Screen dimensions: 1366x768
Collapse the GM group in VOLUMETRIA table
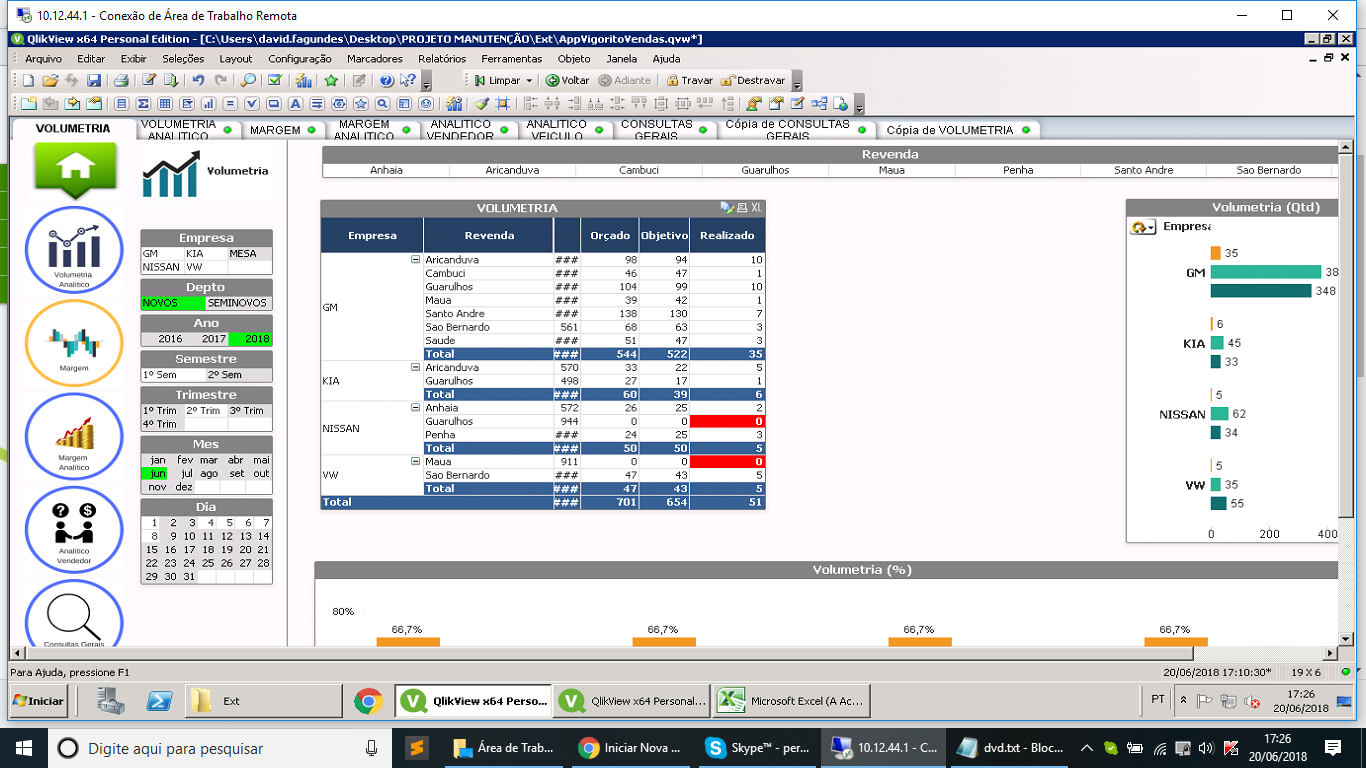click(415, 260)
